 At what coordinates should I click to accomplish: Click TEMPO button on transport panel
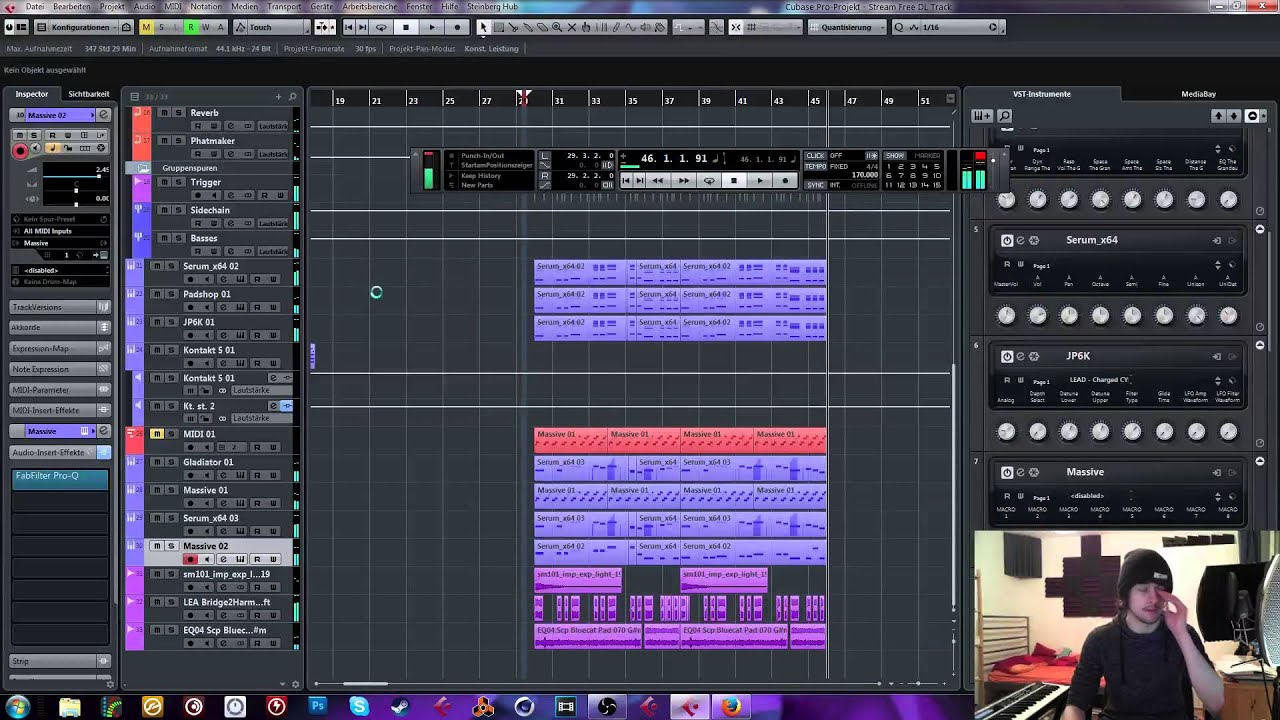pos(815,165)
